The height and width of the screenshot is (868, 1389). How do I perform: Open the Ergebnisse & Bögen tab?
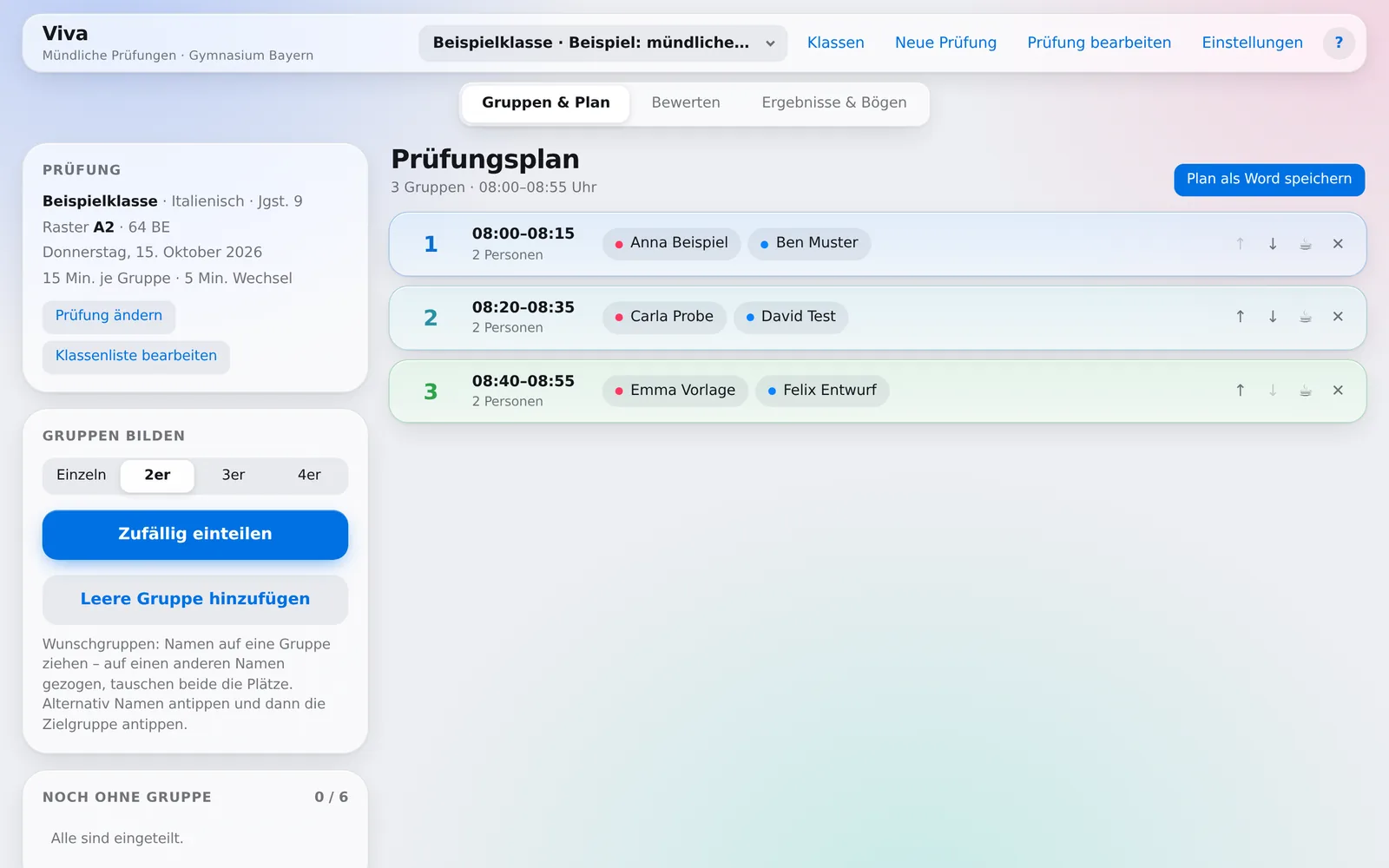834,102
